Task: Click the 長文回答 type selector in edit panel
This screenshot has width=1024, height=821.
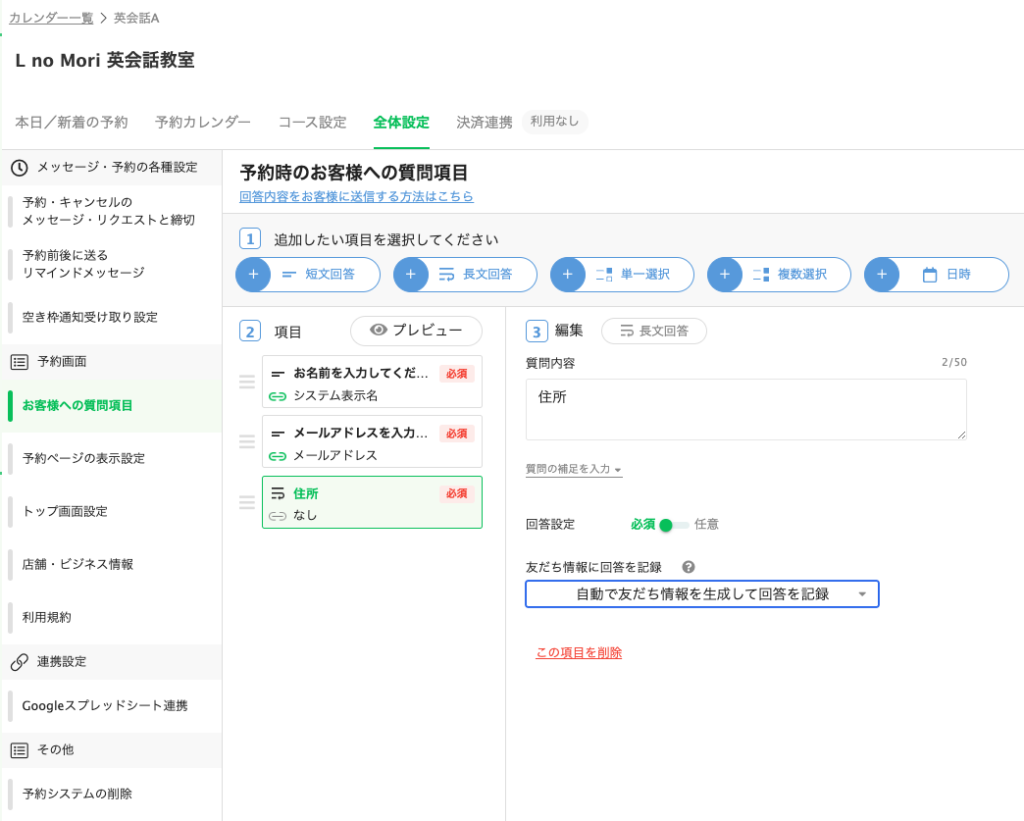Action: click(654, 331)
